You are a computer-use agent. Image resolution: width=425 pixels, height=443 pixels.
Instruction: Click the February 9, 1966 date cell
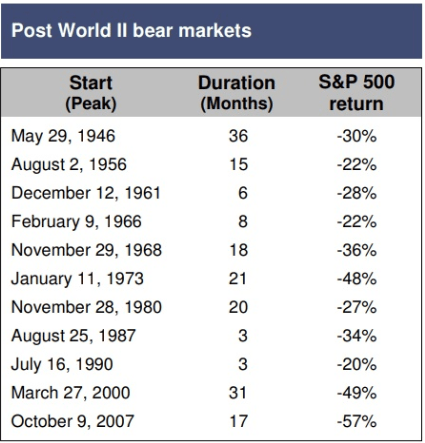tap(76, 222)
